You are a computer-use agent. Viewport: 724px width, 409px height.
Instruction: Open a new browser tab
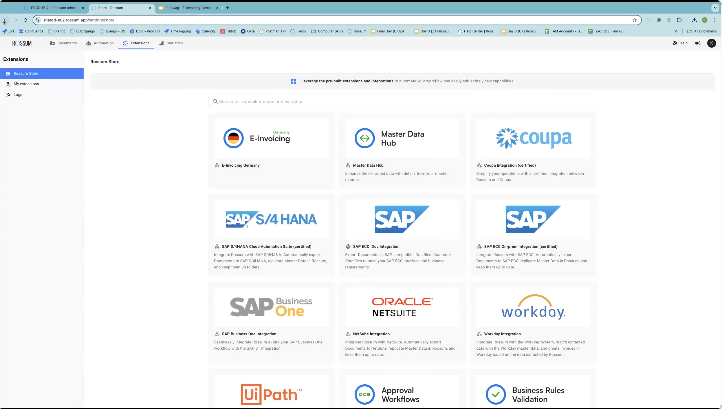pyautogui.click(x=227, y=8)
